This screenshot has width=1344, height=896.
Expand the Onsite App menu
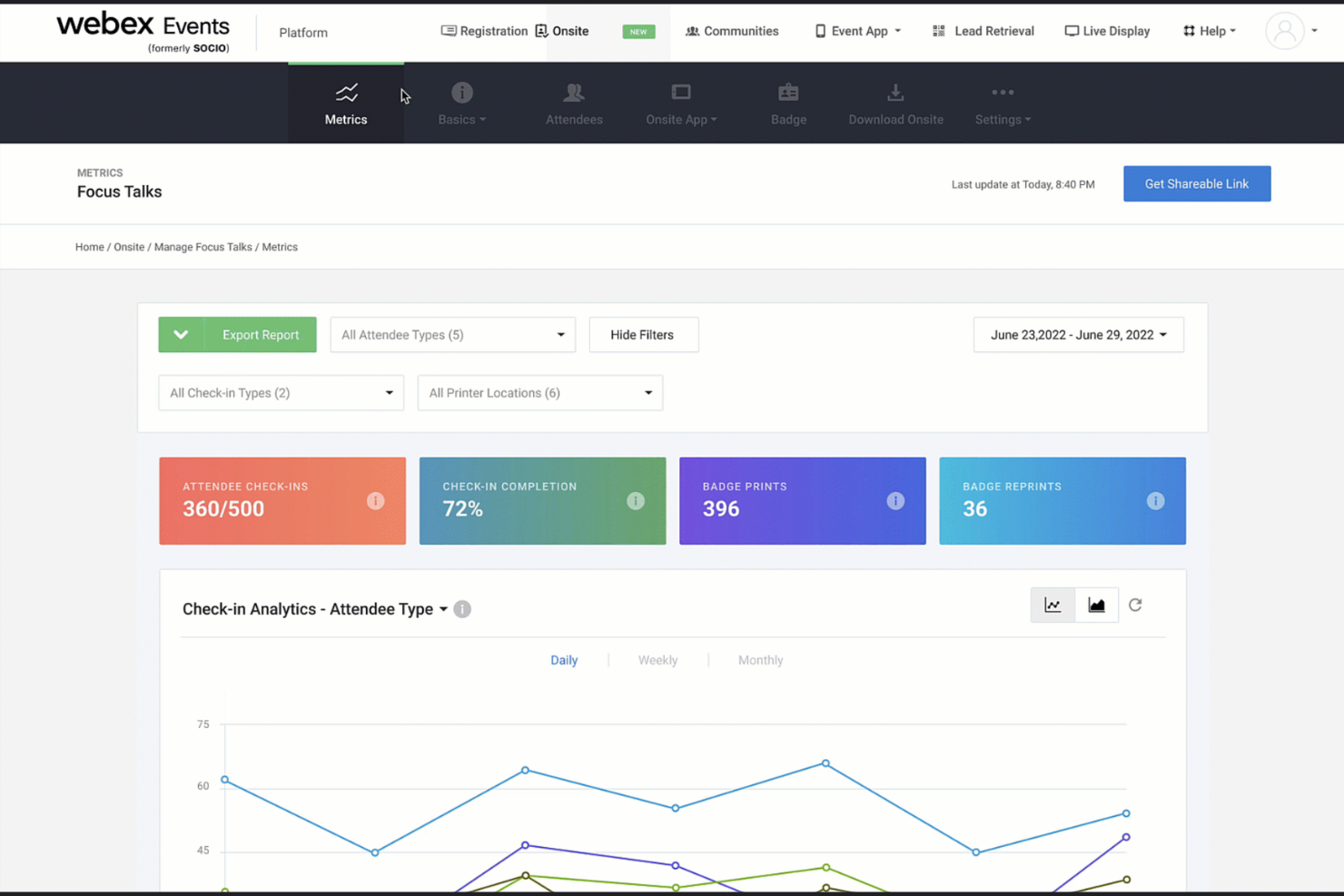[681, 103]
